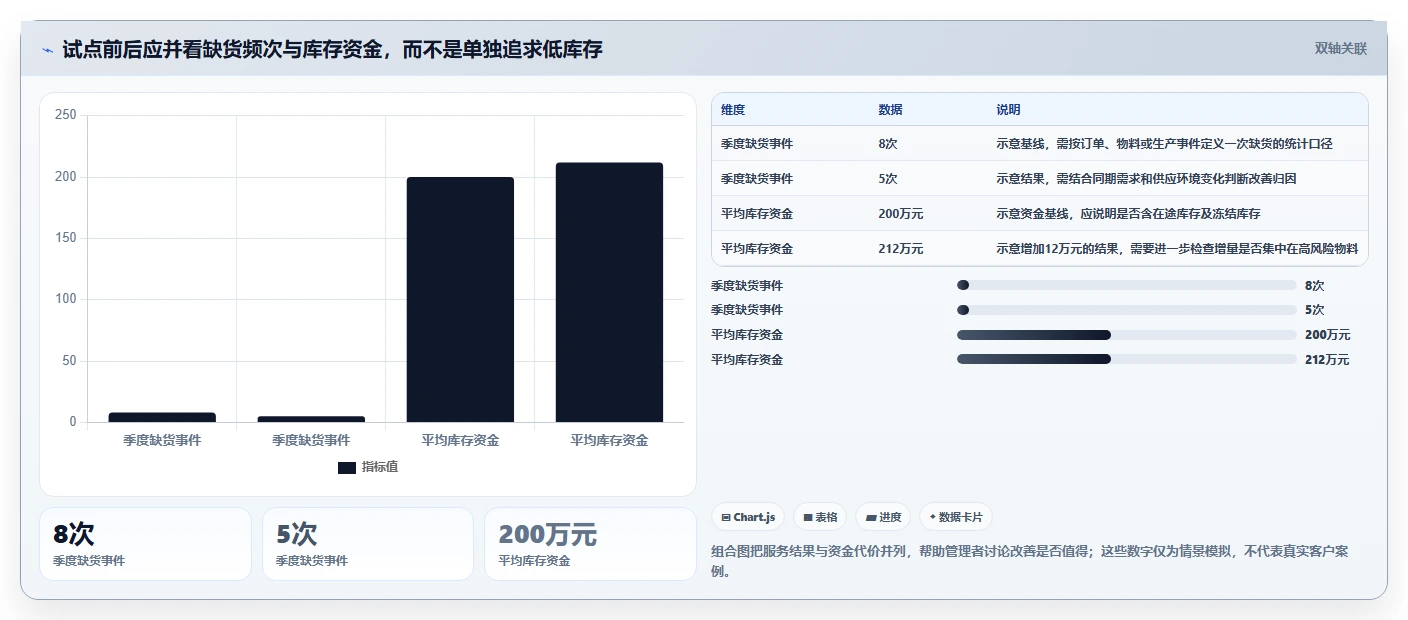
Task: Click the 200万元 cell in the table
Action: pos(901,214)
